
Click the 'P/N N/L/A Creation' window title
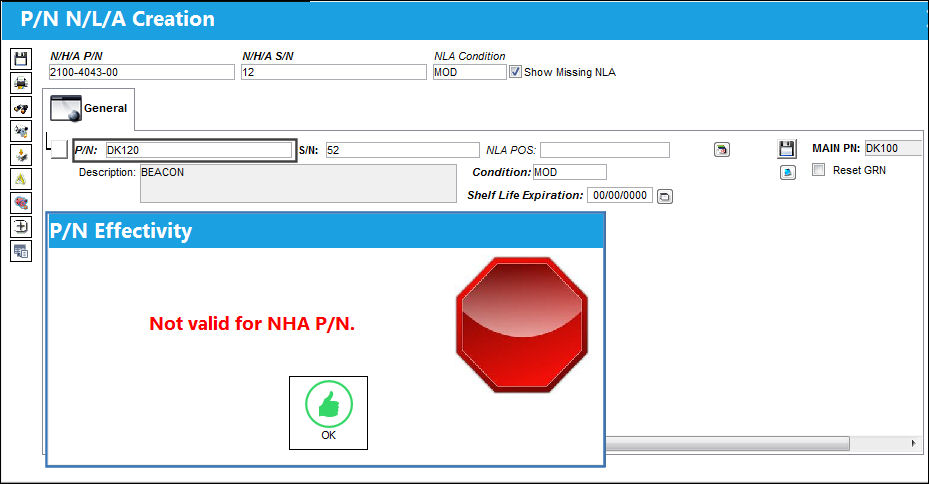(x=117, y=19)
